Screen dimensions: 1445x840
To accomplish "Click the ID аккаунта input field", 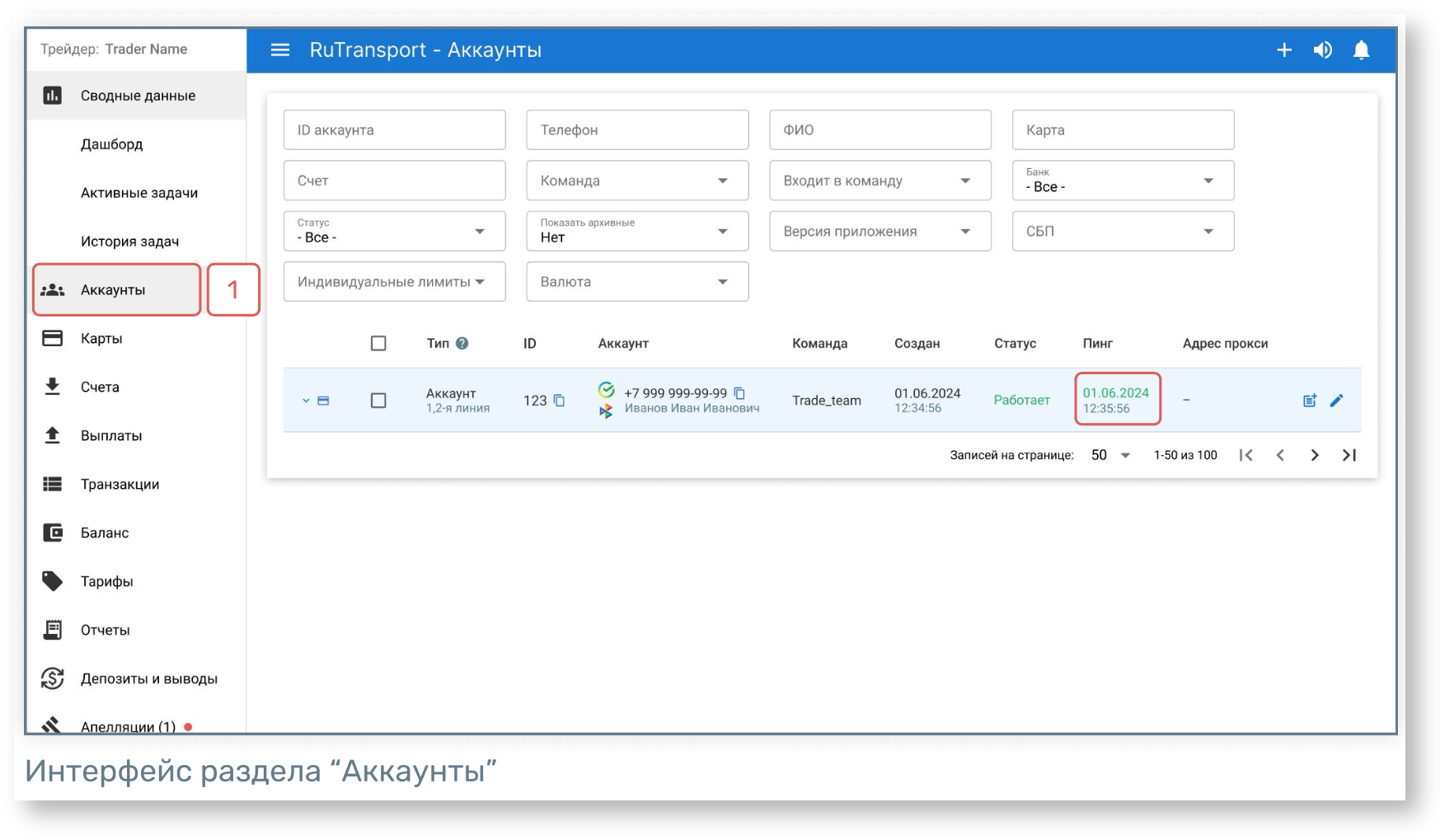I will point(394,130).
